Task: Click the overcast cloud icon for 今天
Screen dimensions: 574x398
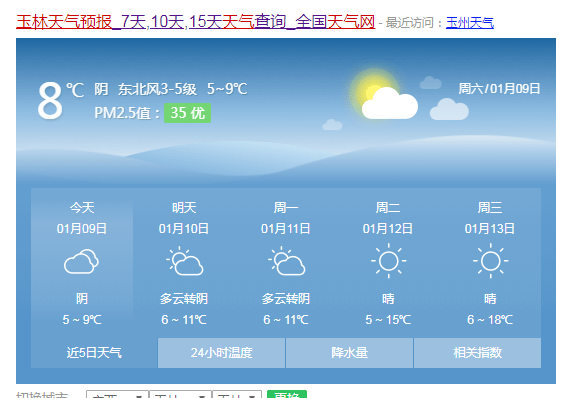Action: pyautogui.click(x=81, y=261)
